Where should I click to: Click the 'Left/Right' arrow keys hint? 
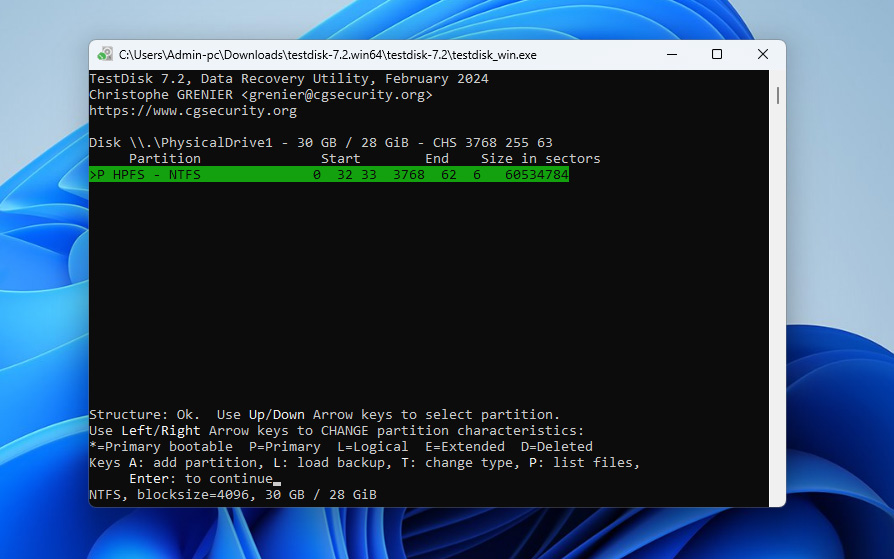click(161, 431)
